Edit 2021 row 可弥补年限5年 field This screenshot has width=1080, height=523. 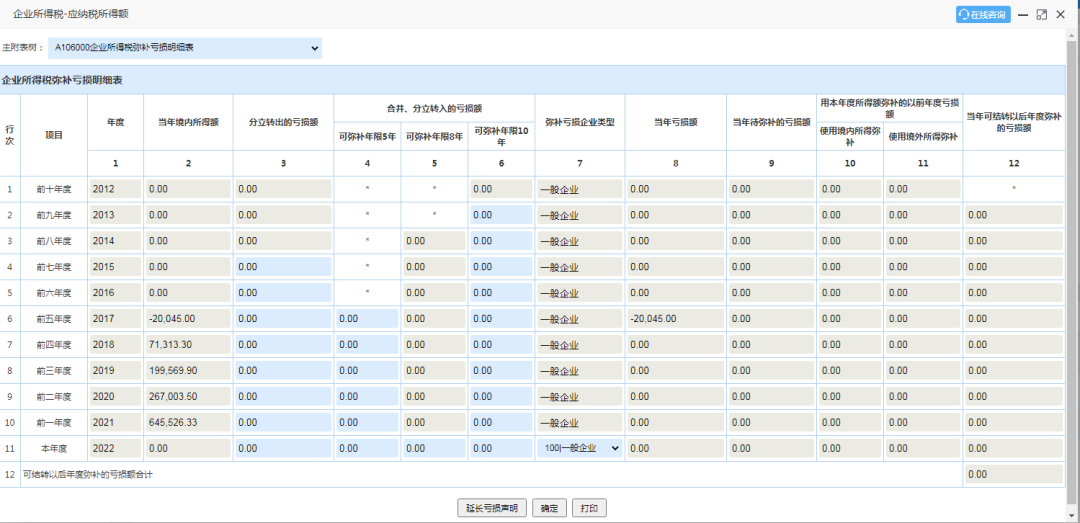pyautogui.click(x=367, y=422)
